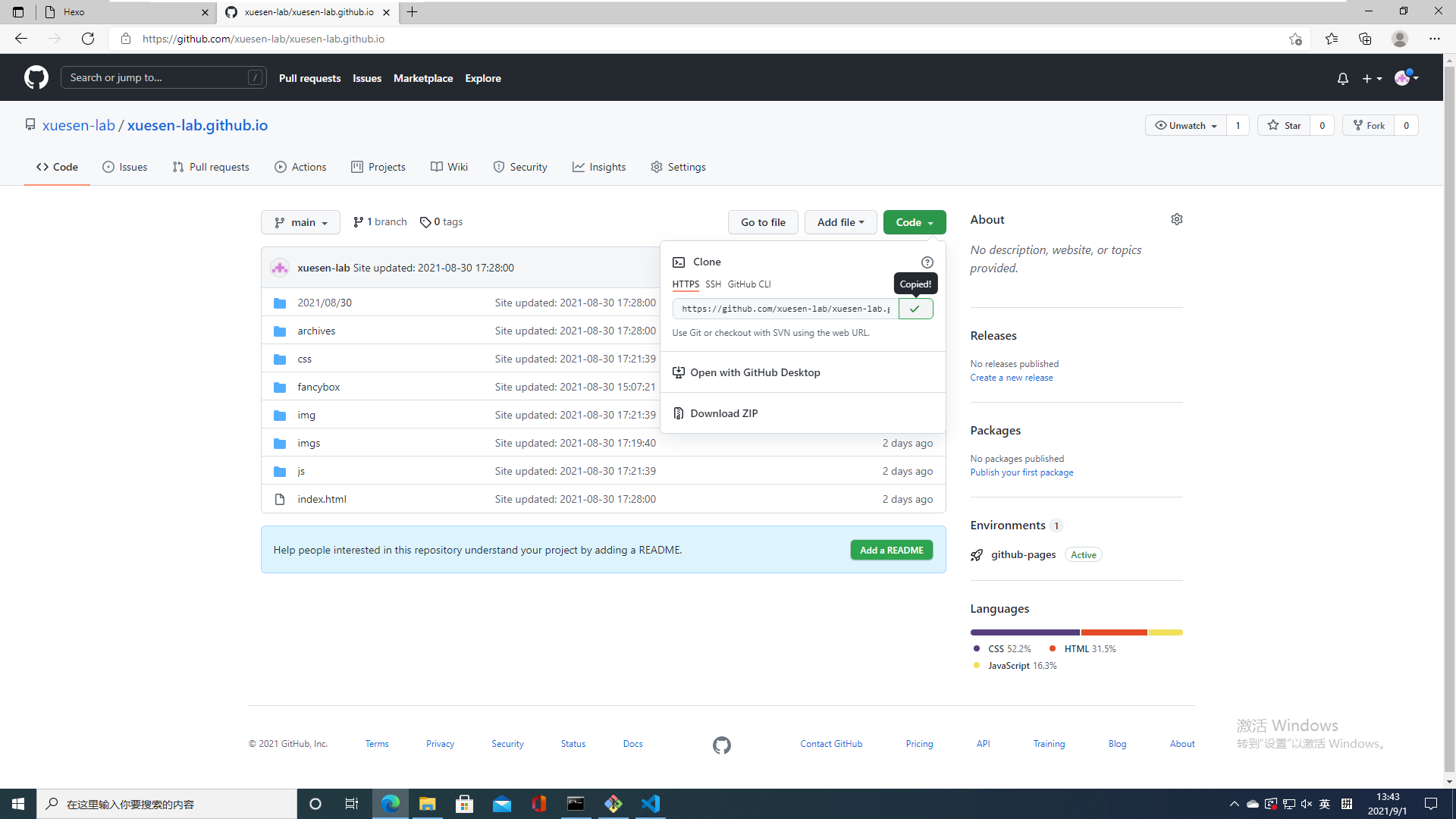Select the SSH clone tab
Image resolution: width=1456 pixels, height=819 pixels.
coord(713,284)
